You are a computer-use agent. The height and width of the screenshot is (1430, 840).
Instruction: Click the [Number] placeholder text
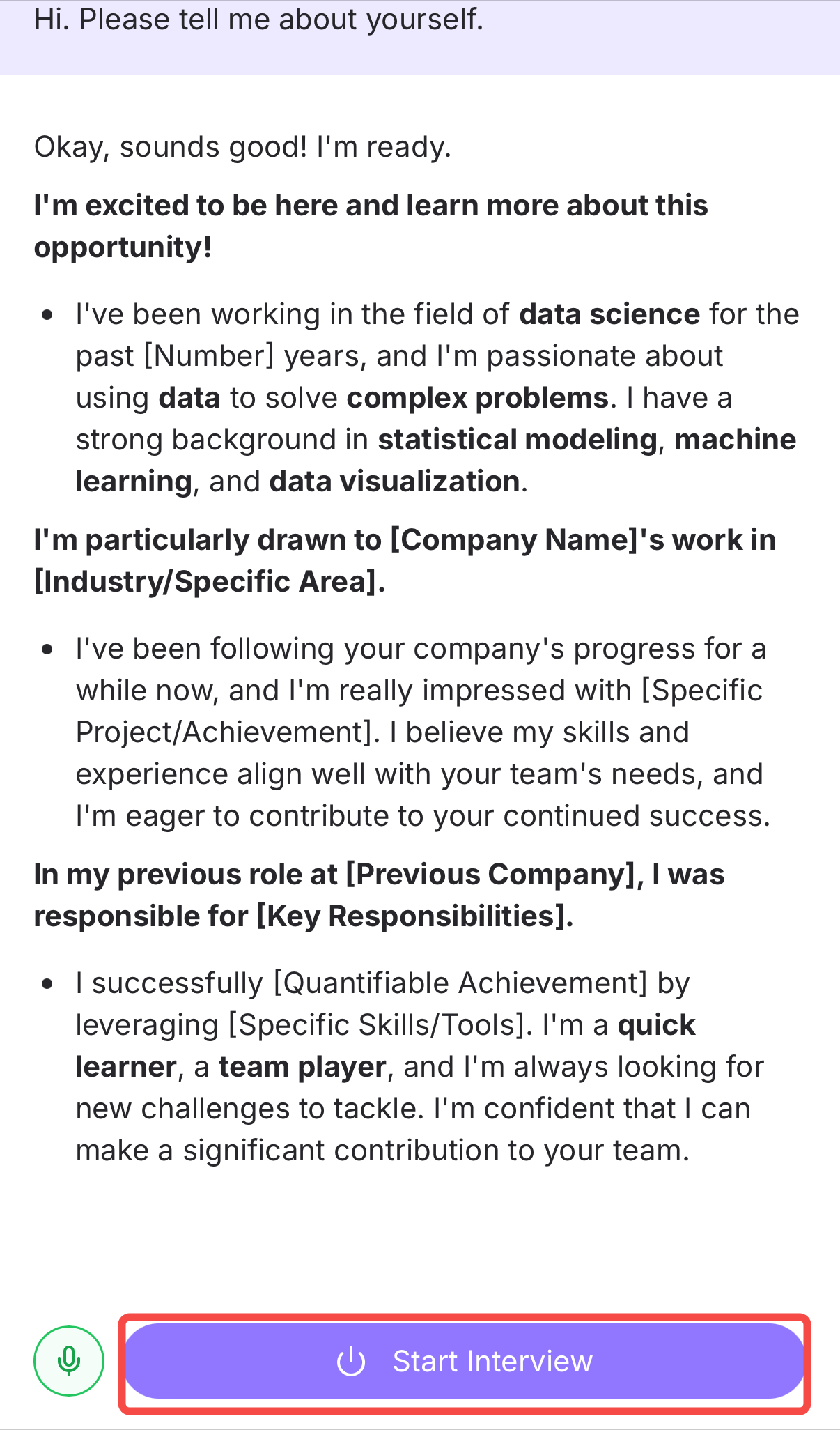click(x=209, y=356)
